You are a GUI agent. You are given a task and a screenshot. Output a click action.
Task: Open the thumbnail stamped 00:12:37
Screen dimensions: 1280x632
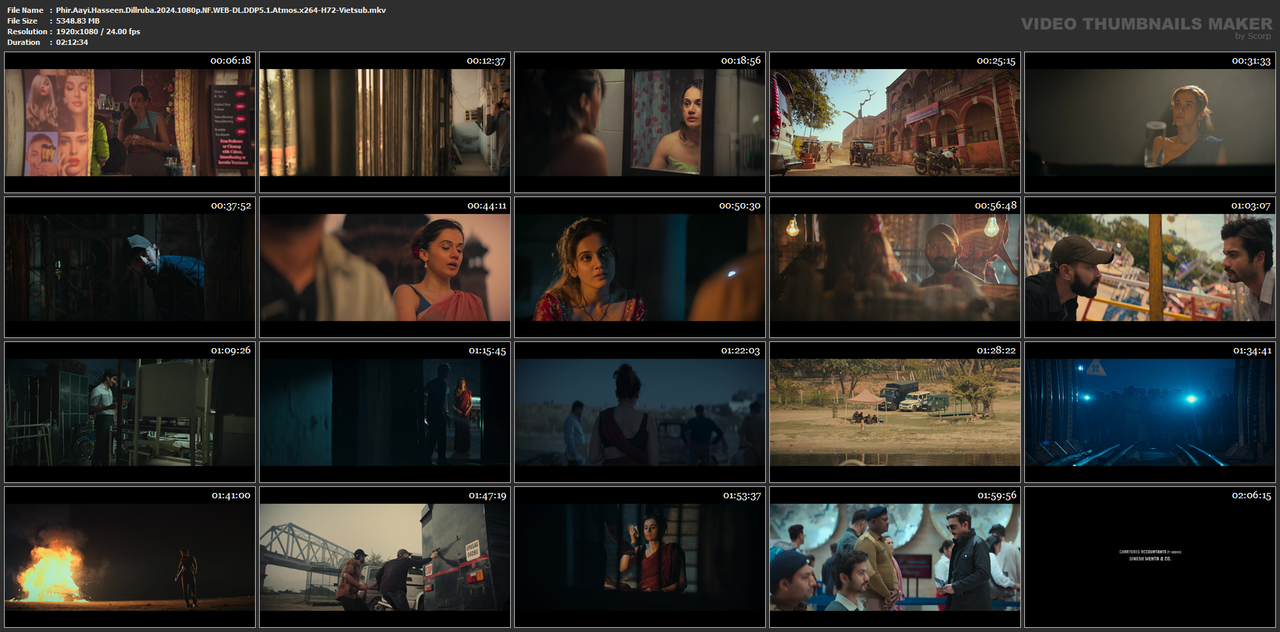coord(385,122)
